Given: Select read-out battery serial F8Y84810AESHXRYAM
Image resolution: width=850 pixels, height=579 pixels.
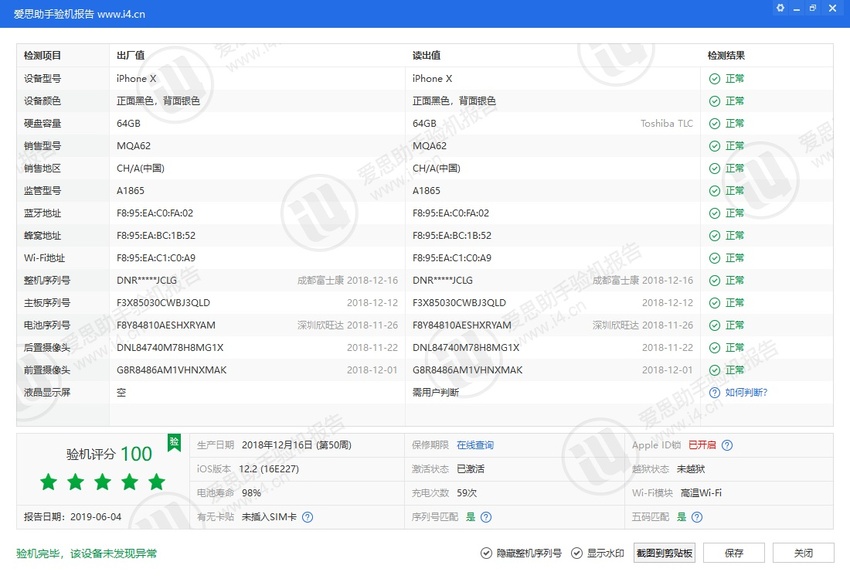Looking at the screenshot, I should click(x=462, y=325).
